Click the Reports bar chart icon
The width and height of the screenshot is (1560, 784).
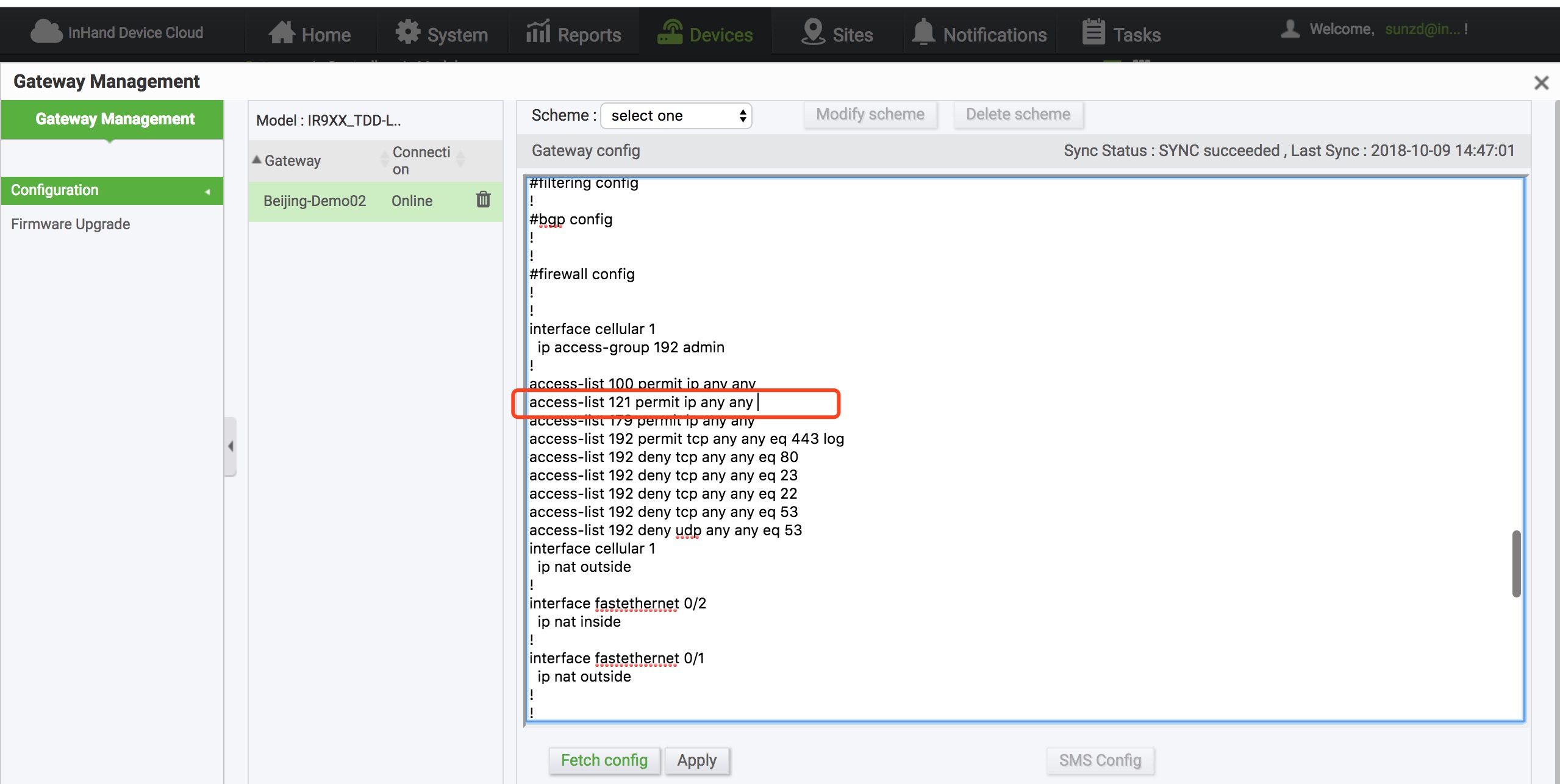538,32
